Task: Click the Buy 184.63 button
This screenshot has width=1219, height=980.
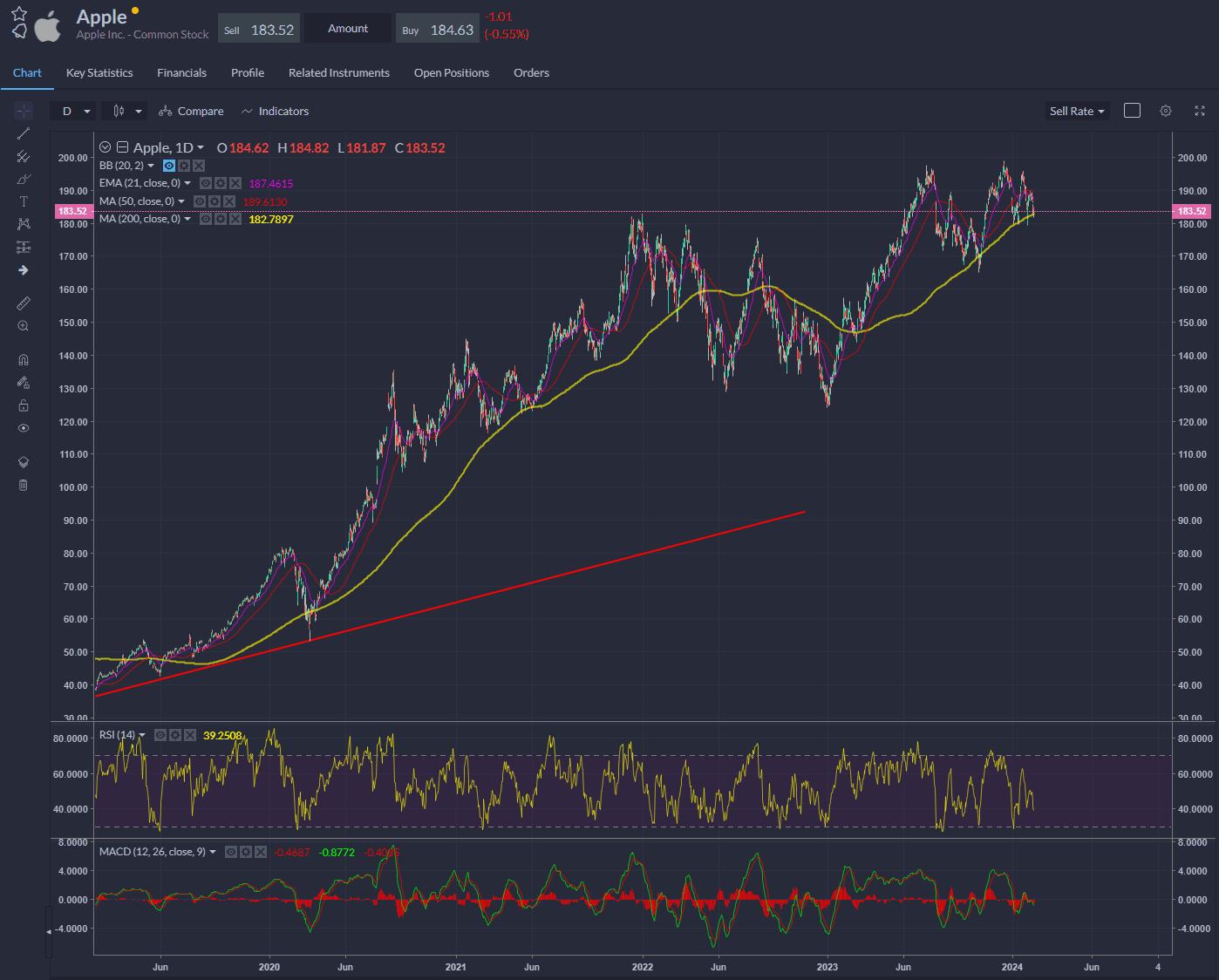Action: coord(437,29)
